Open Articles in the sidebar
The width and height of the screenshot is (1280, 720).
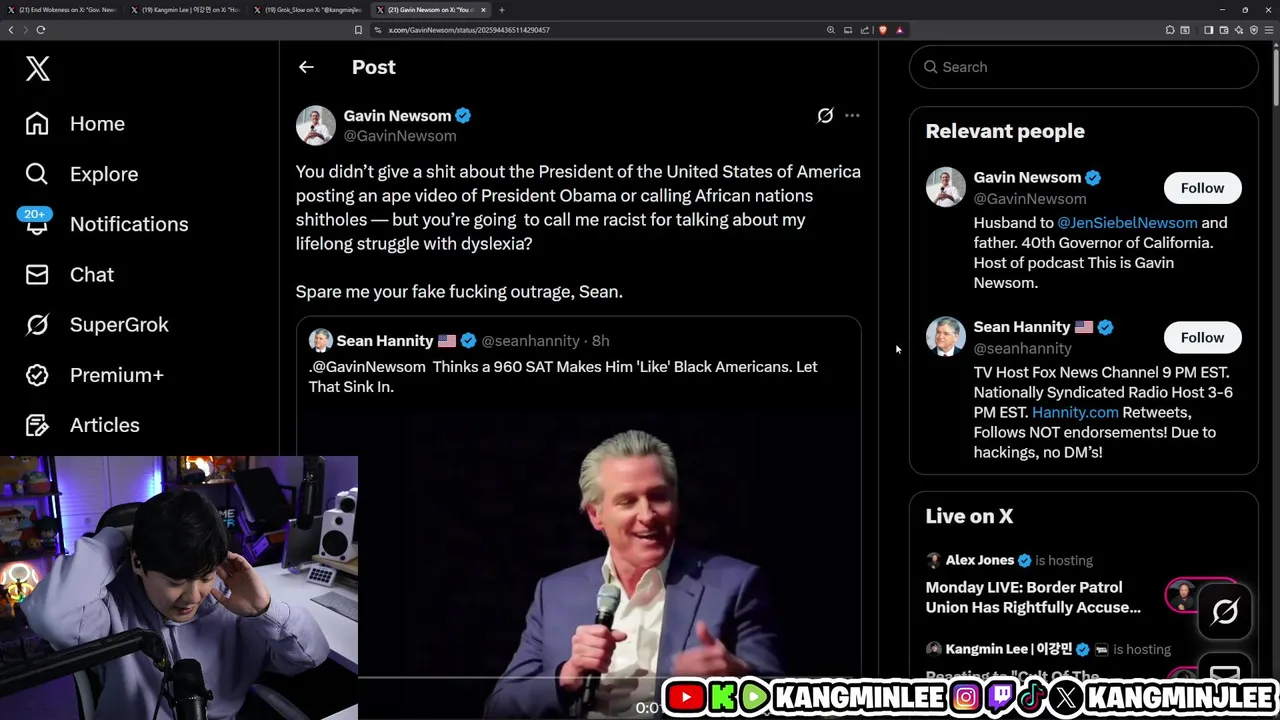tap(82, 425)
